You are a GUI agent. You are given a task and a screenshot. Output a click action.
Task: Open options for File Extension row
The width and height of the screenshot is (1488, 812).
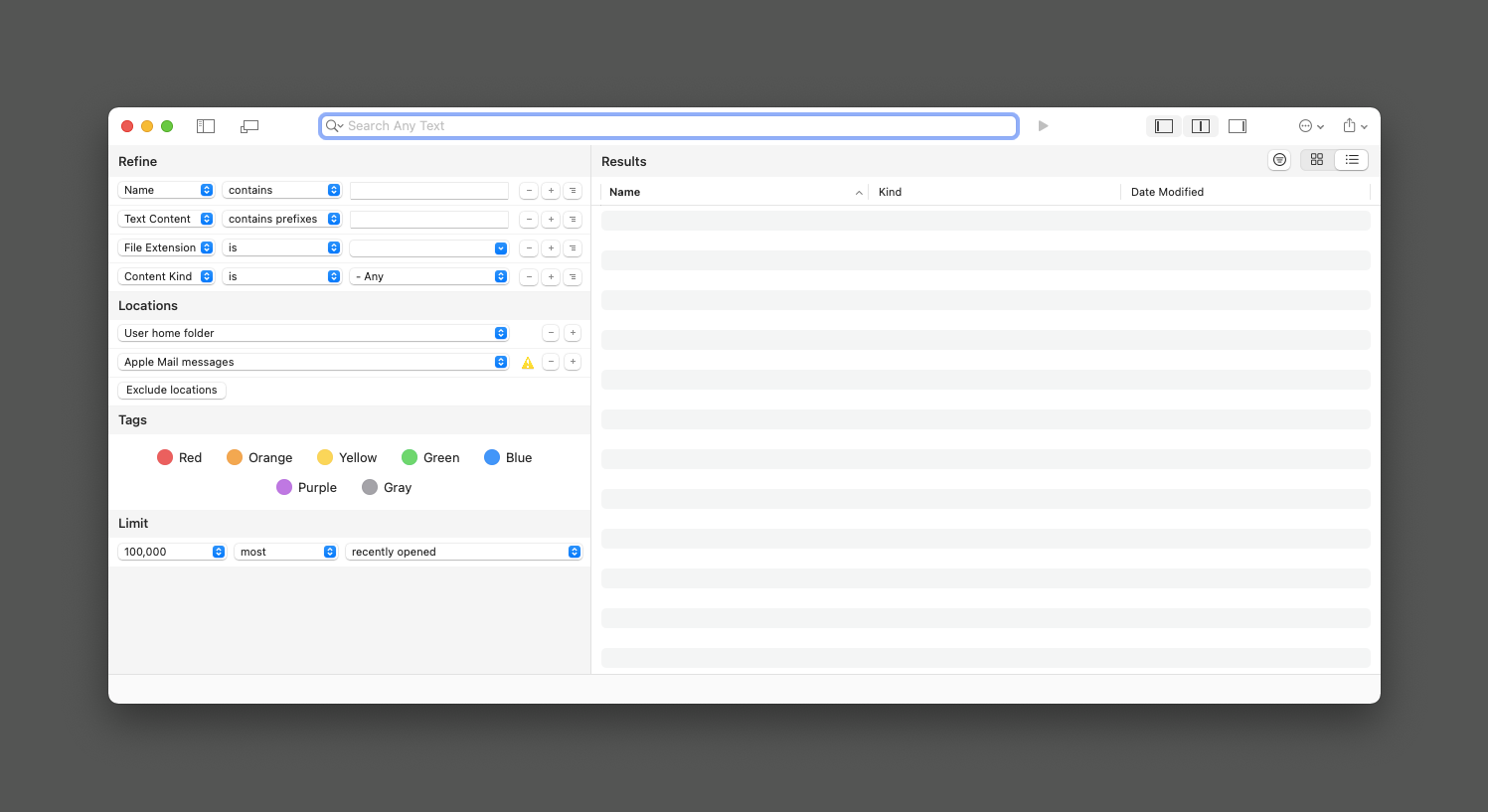pos(573,247)
